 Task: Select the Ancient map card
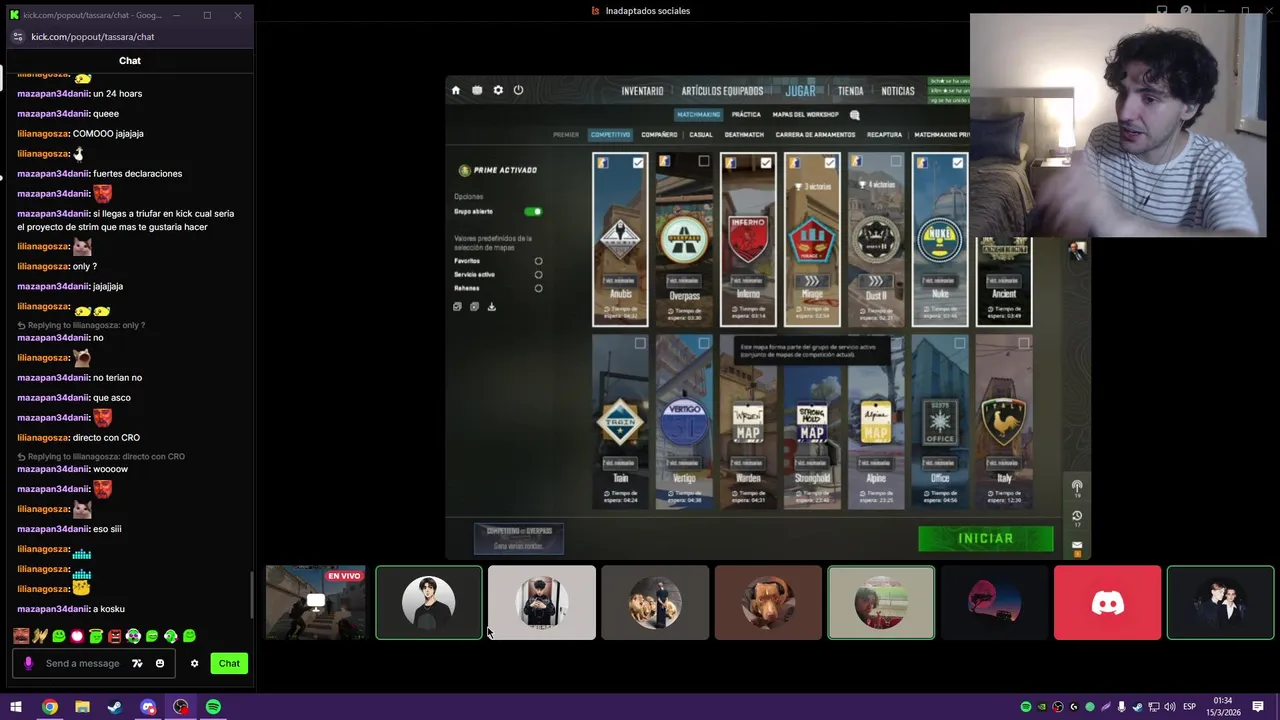click(1003, 282)
